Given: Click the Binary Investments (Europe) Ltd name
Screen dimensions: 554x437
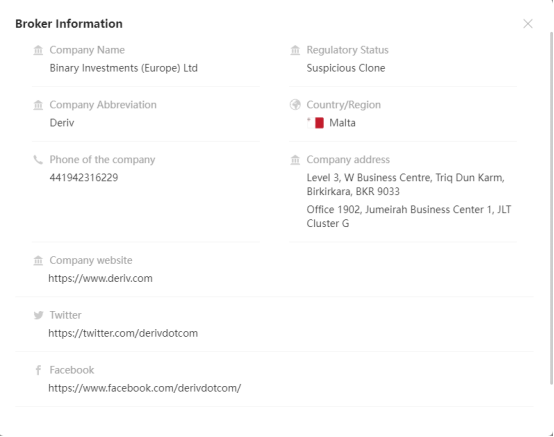Looking at the screenshot, I should click(124, 68).
